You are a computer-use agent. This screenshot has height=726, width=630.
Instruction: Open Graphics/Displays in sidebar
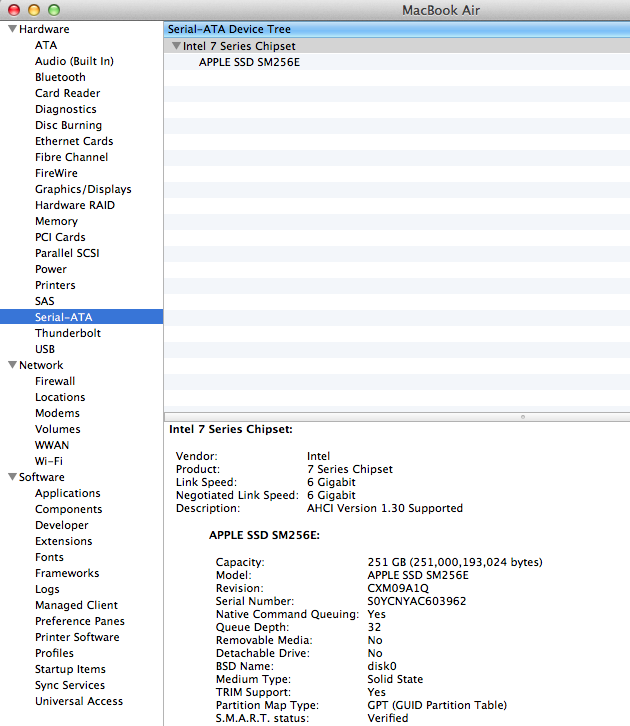pyautogui.click(x=83, y=189)
